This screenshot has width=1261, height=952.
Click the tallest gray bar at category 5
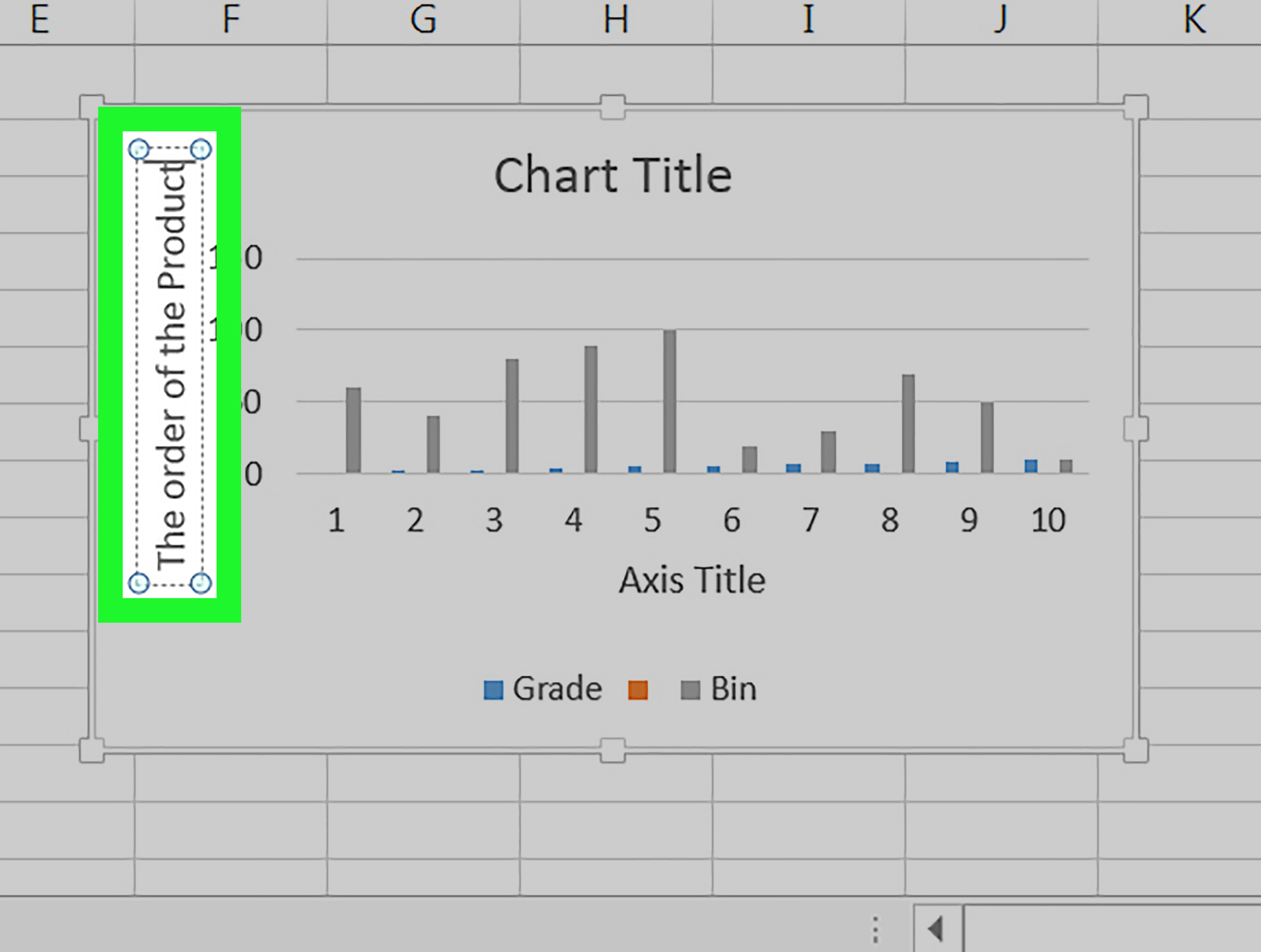(x=670, y=402)
